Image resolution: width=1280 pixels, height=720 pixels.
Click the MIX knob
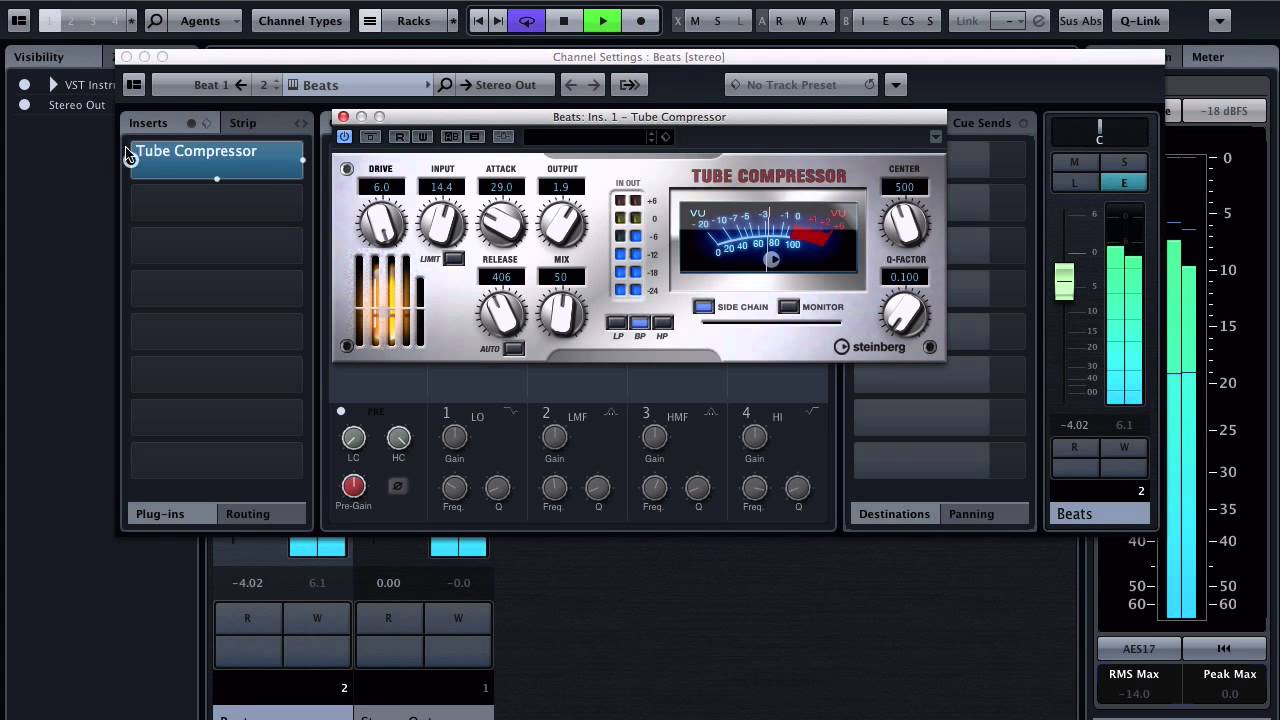pyautogui.click(x=562, y=313)
